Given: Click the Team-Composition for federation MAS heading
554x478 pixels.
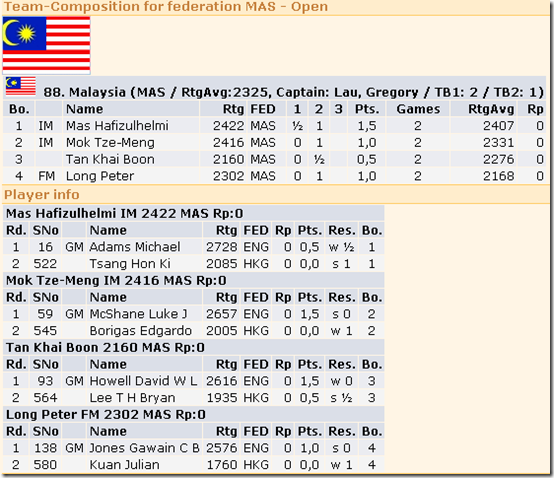Looking at the screenshot, I should coord(166,7).
